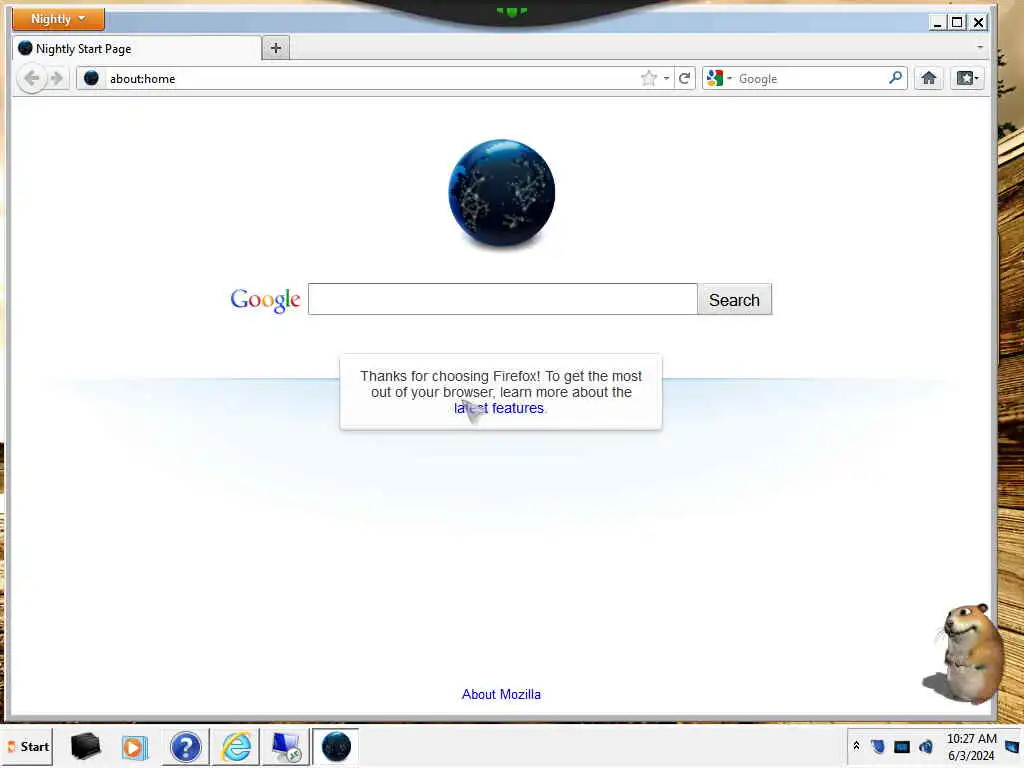The image size is (1024, 768).
Task: Click the blue monitor tray icon
Action: pos(902,746)
